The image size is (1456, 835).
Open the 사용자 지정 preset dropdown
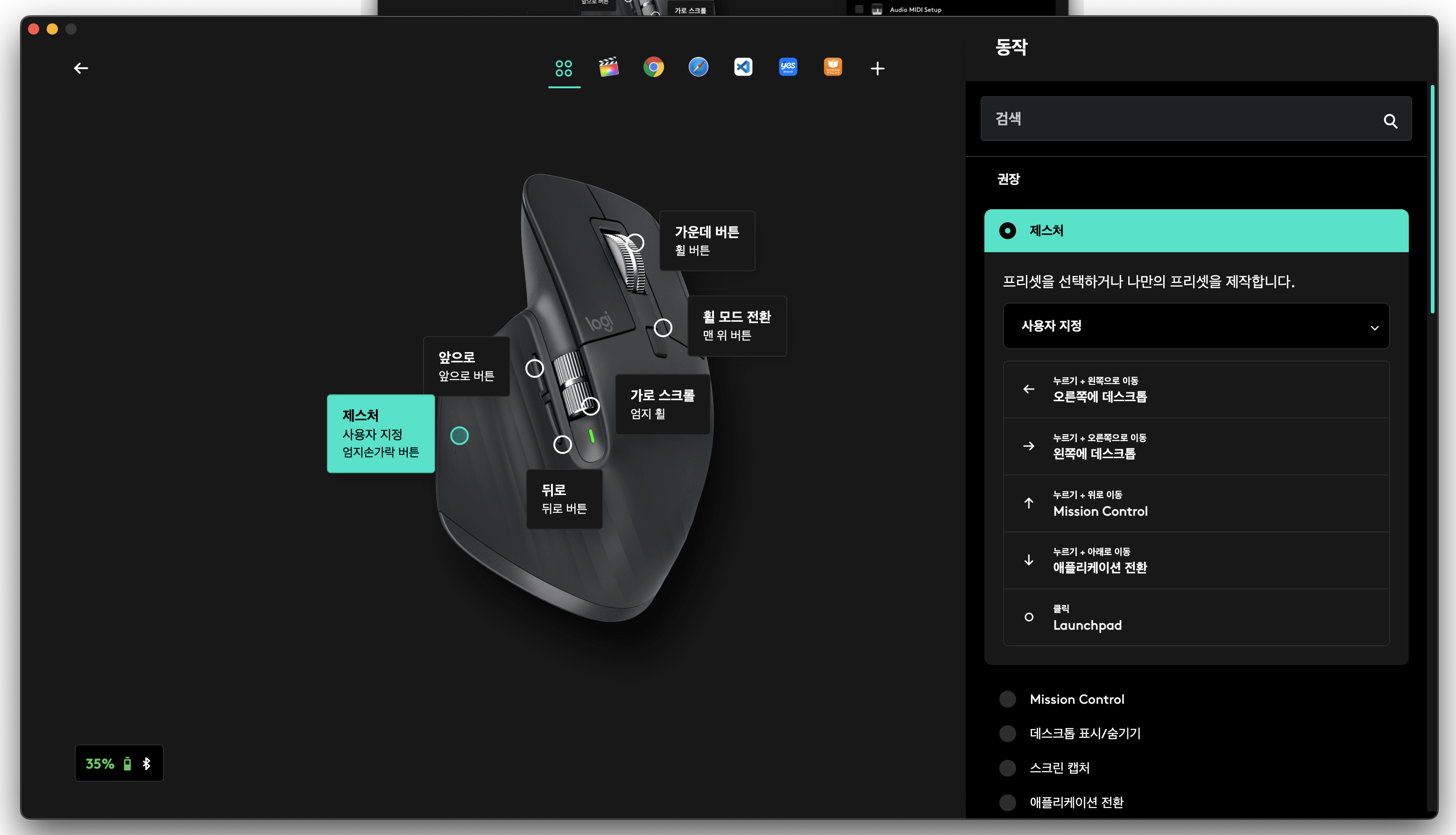(x=1195, y=326)
